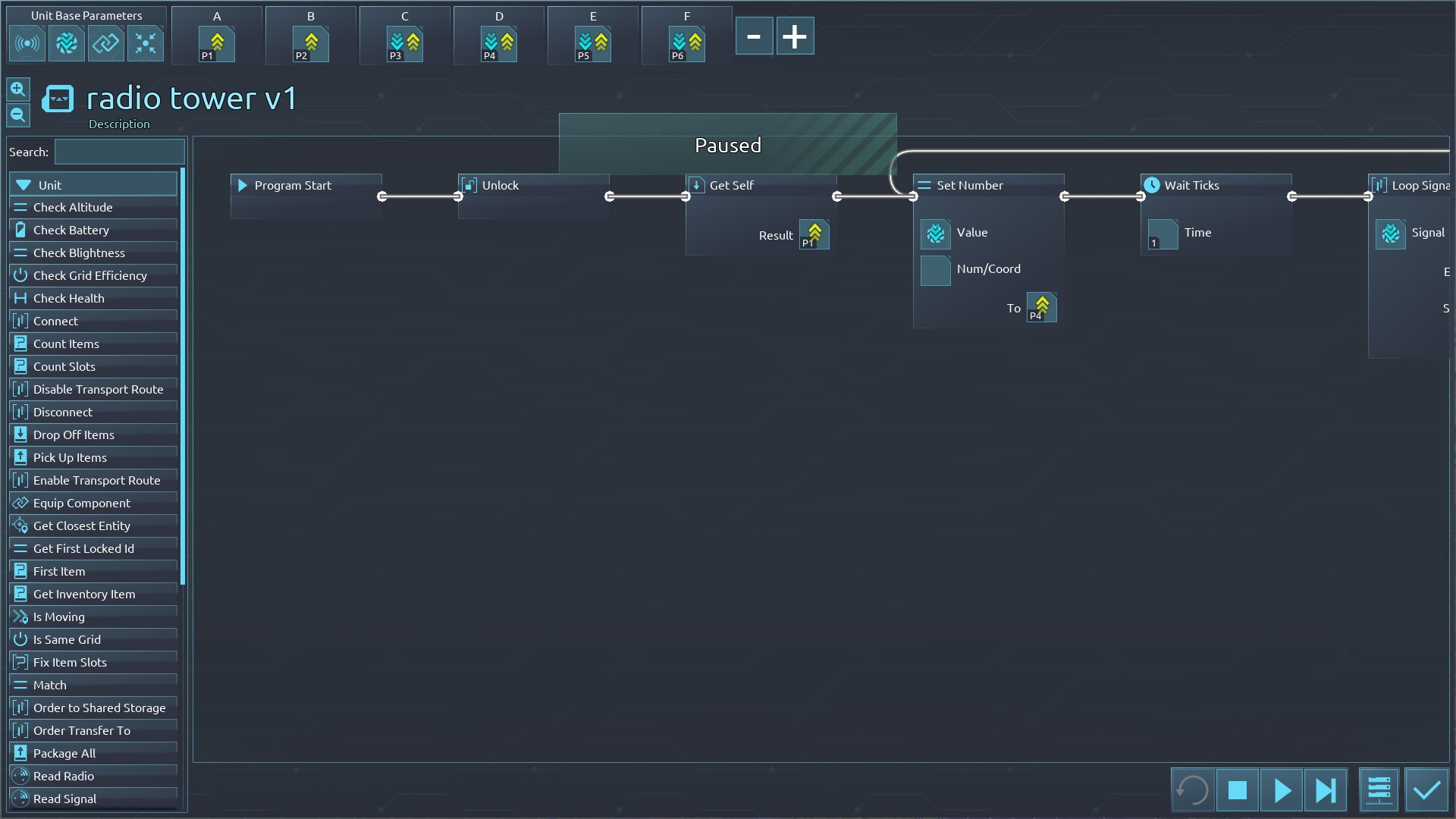Click the Time value slot in Wait Ticks
The image size is (1456, 819).
tap(1163, 234)
